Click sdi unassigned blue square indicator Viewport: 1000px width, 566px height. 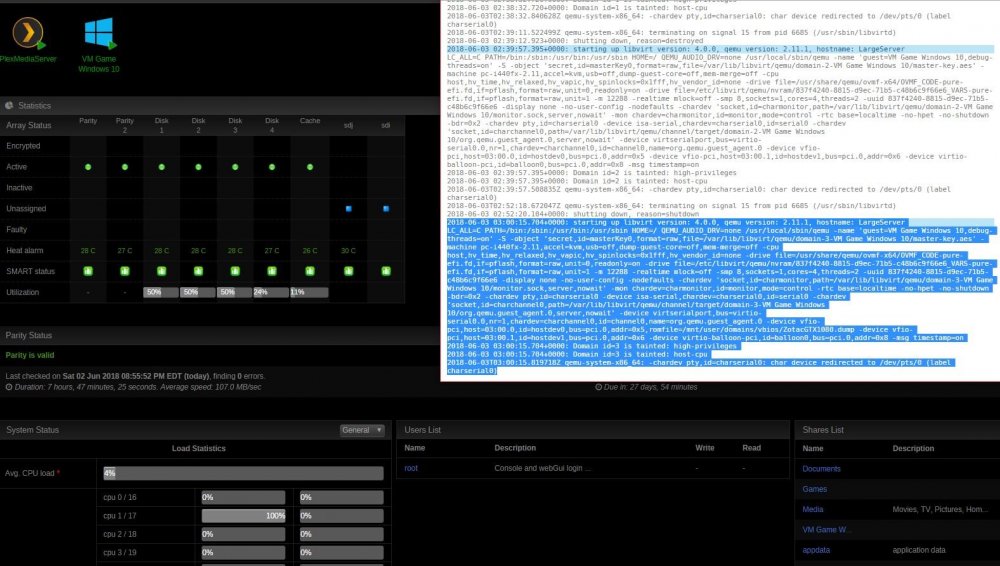(x=386, y=209)
